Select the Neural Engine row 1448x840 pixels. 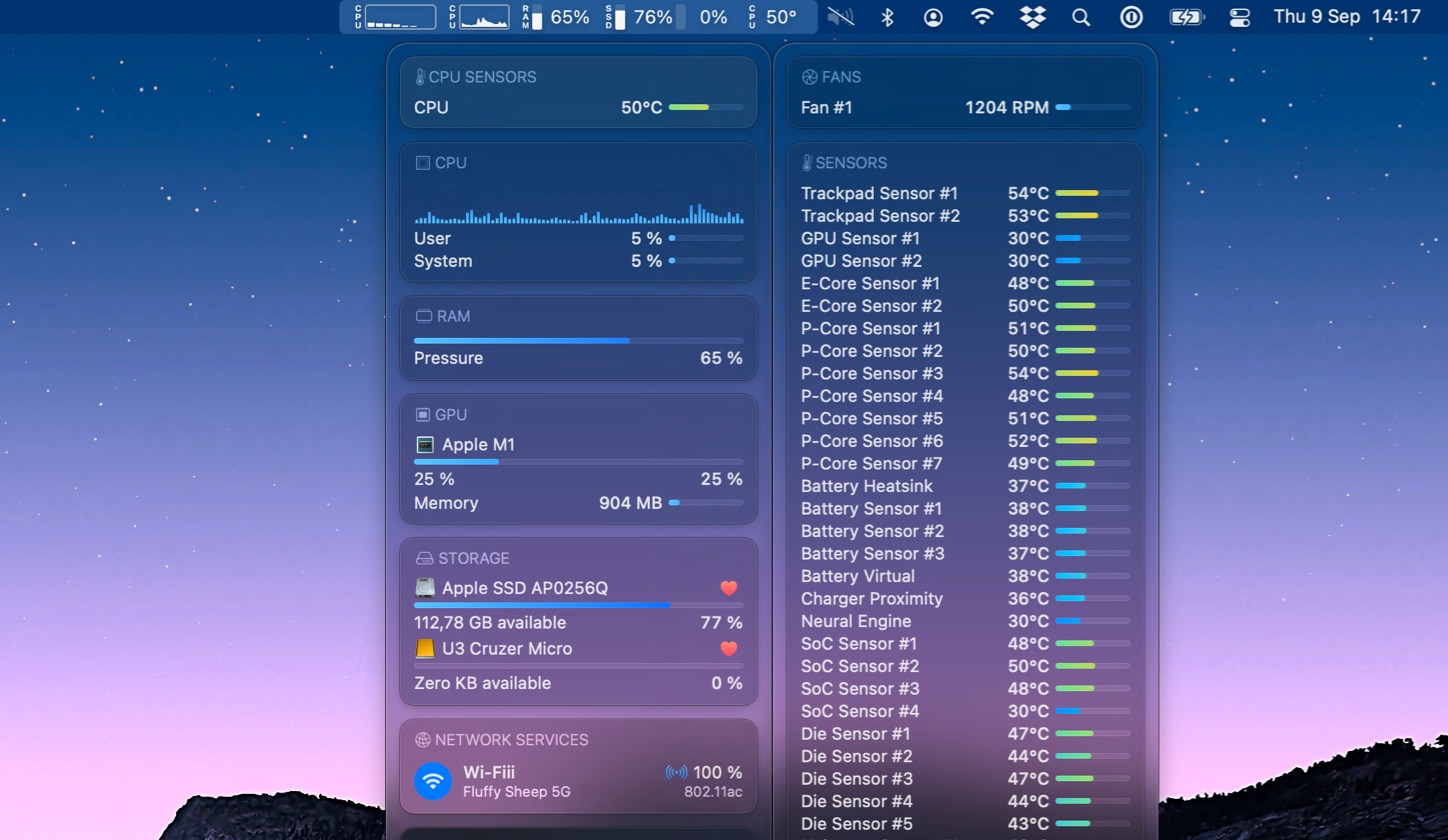coord(965,621)
